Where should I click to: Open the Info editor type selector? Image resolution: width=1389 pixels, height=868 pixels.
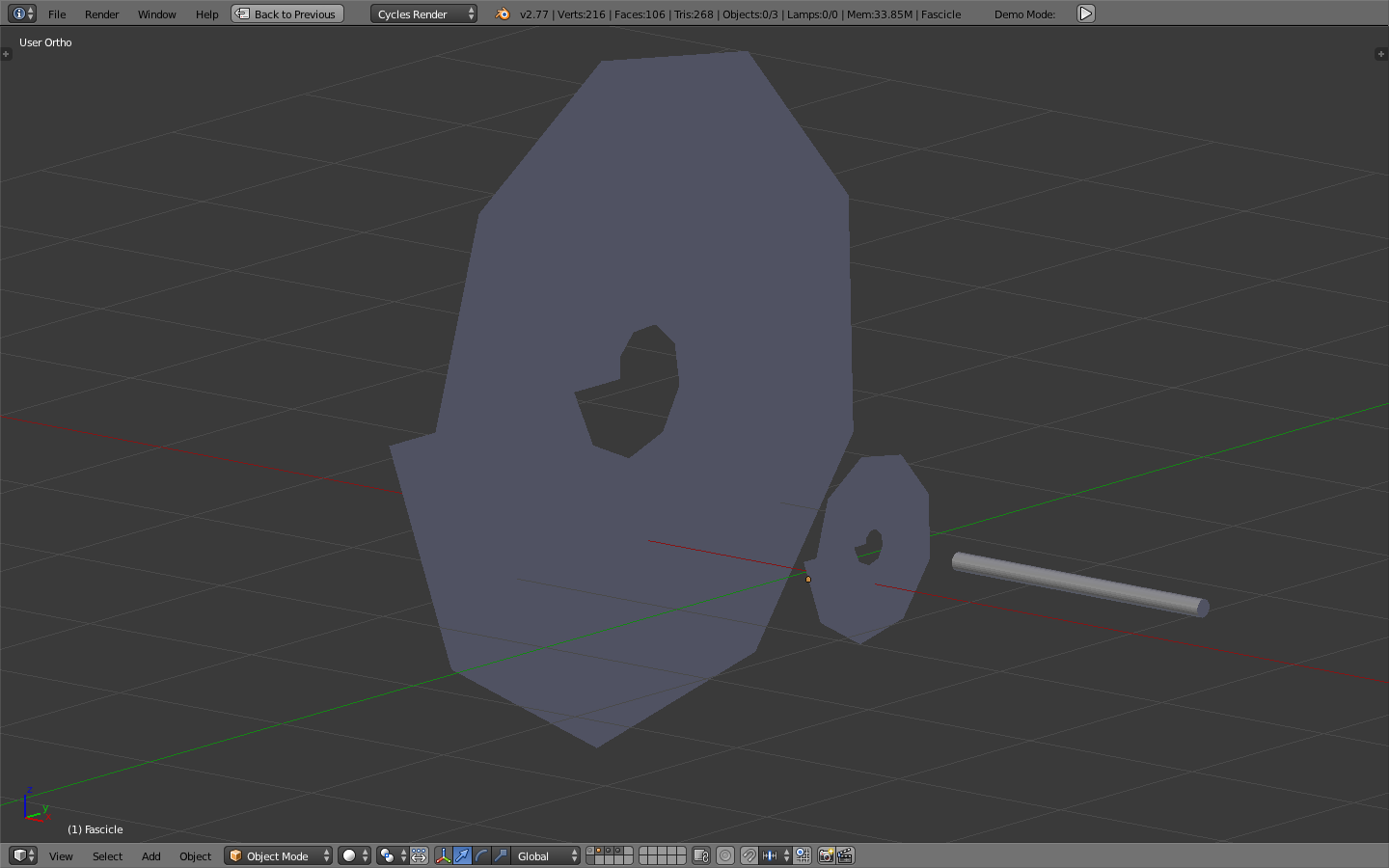tap(22, 14)
